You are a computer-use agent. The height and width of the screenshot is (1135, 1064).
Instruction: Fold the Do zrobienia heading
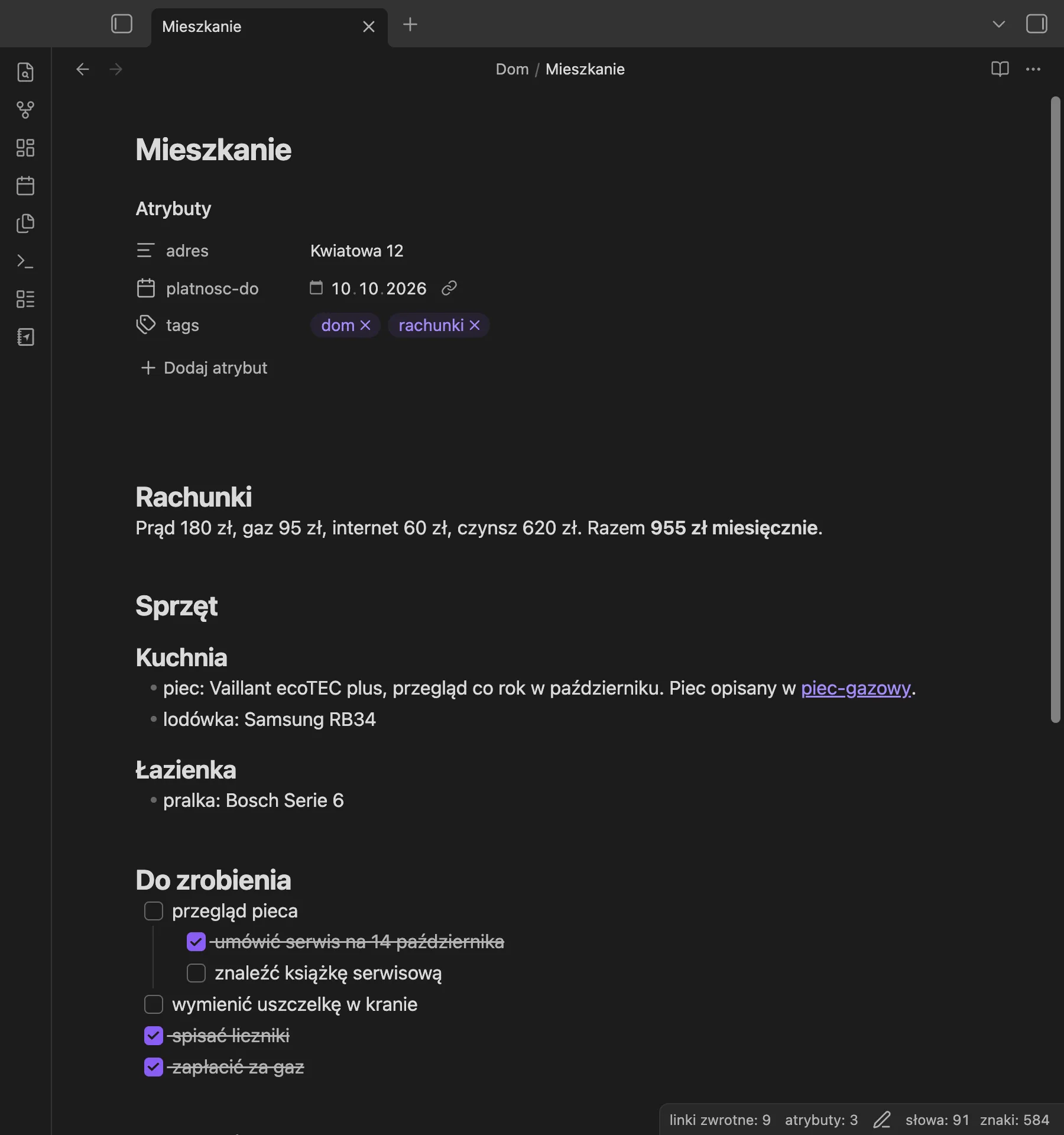click(x=213, y=880)
